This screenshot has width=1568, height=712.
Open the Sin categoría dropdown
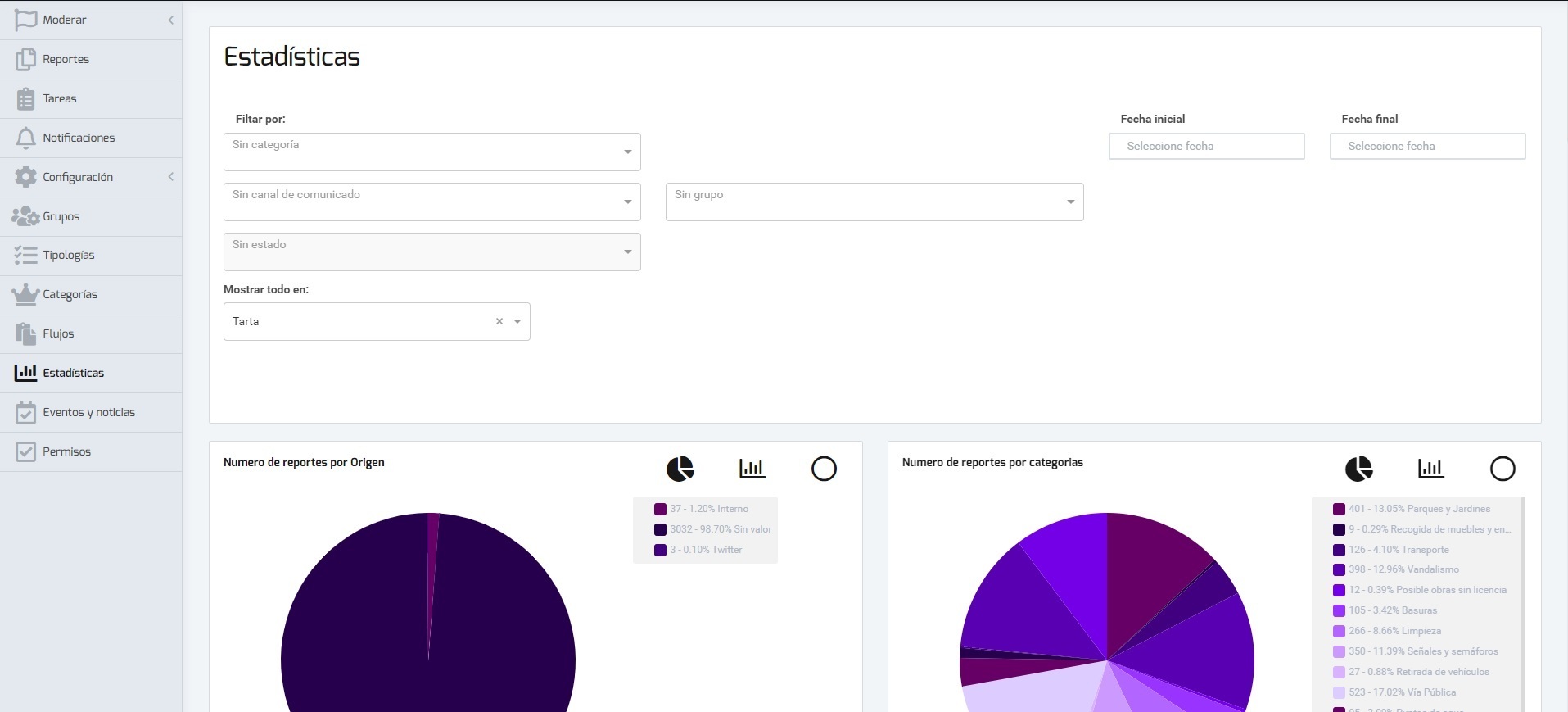pos(432,152)
